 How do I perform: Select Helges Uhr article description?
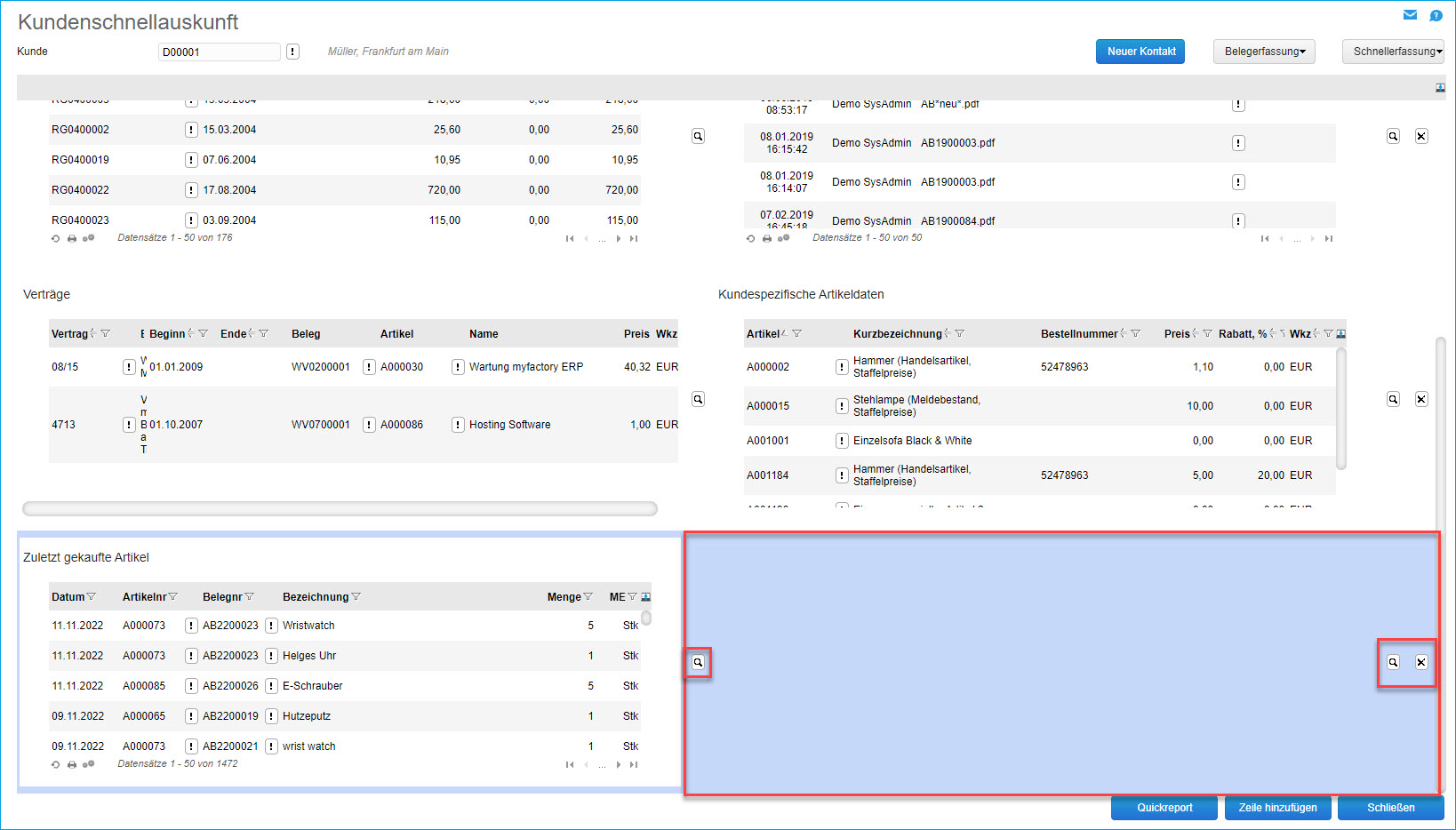coord(309,656)
